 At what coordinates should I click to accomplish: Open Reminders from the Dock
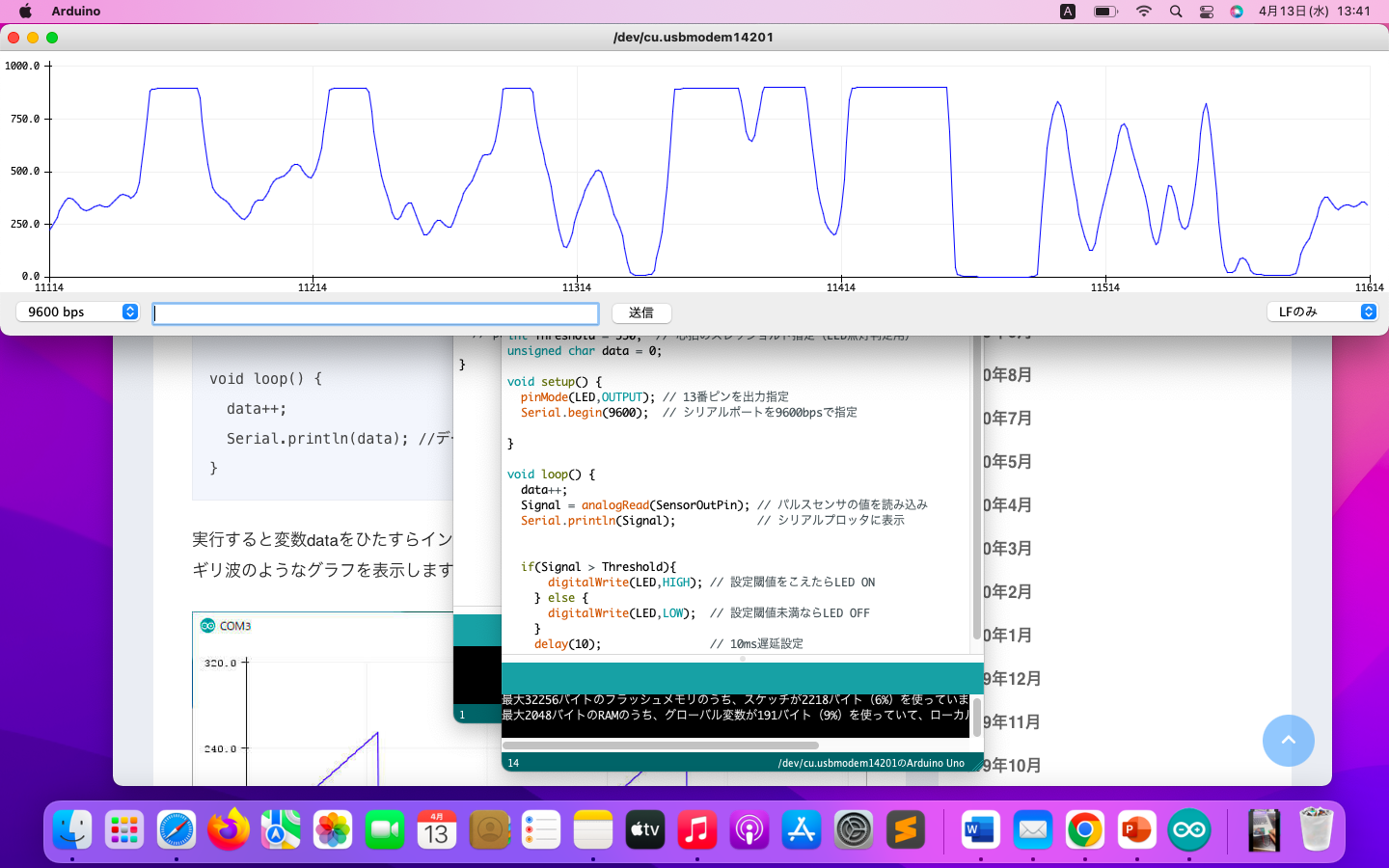(x=541, y=829)
